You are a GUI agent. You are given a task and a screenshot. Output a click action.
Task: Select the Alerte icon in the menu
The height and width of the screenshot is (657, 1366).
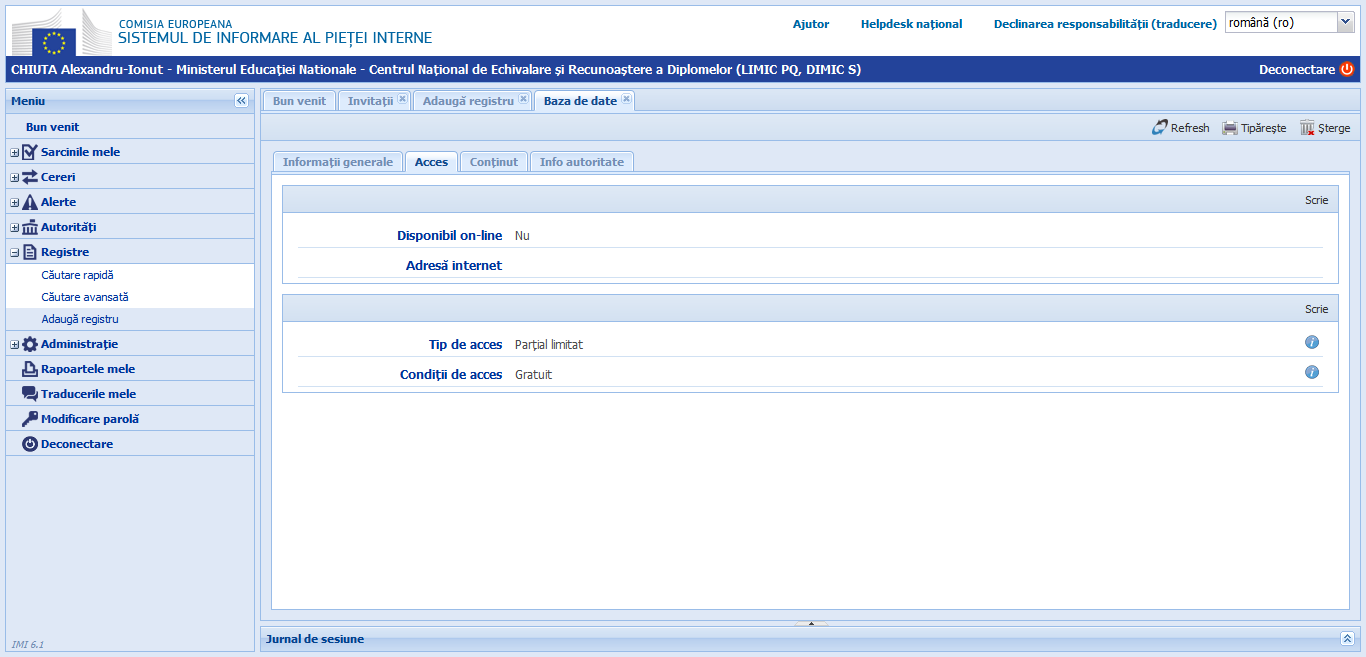click(29, 201)
